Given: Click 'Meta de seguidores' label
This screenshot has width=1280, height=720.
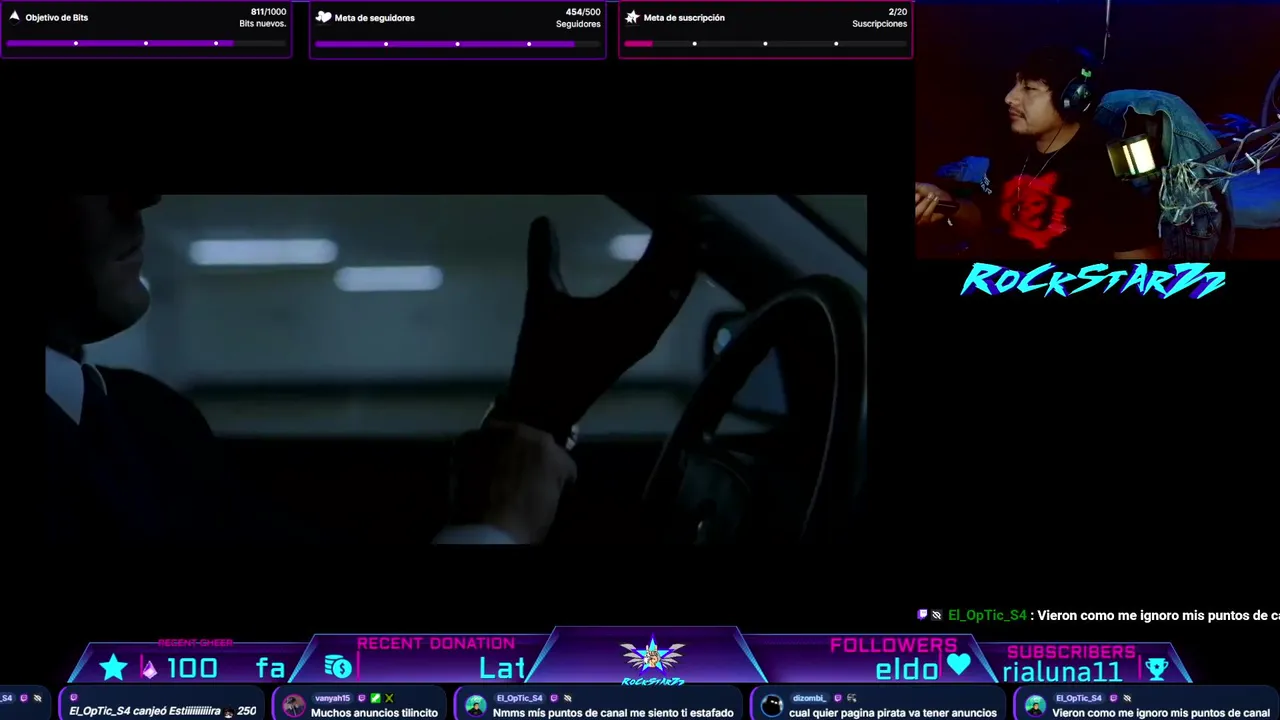Looking at the screenshot, I should coord(375,17).
